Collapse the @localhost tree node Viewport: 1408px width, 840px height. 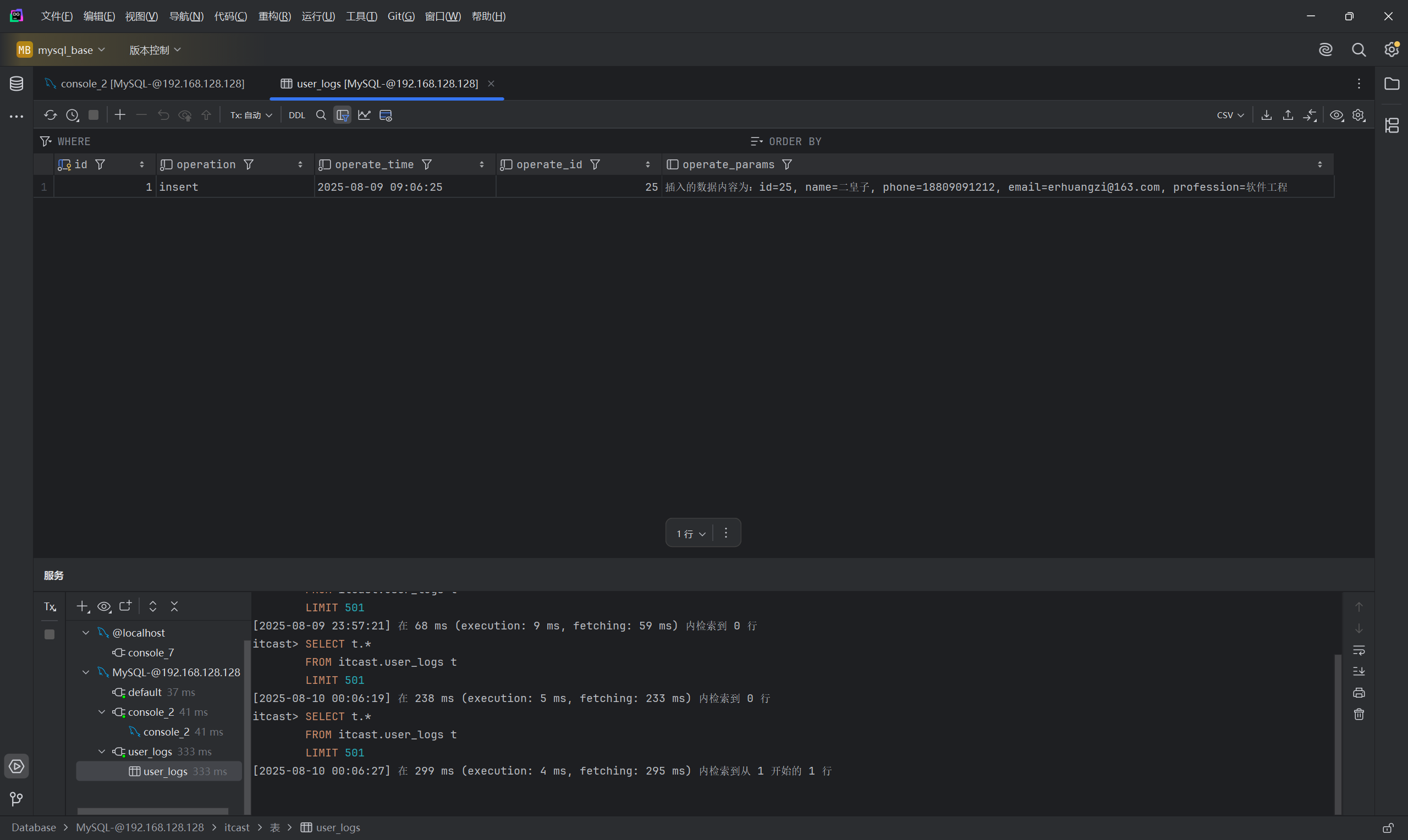(x=86, y=633)
